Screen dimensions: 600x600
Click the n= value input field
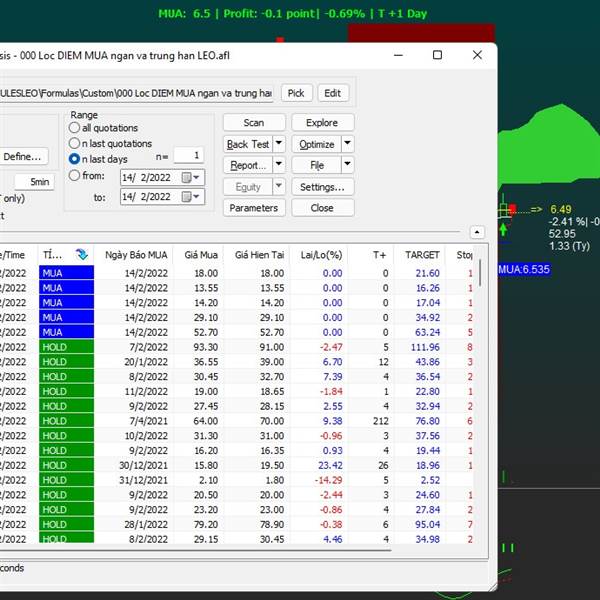pos(188,155)
